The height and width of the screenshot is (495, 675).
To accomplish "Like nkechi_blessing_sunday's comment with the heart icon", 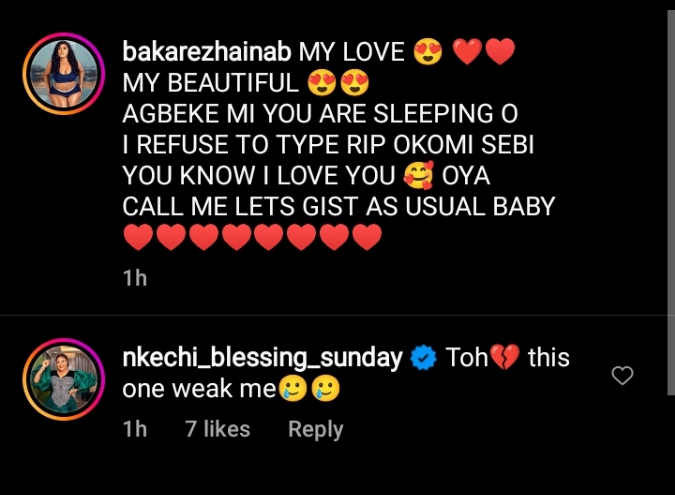I will [x=622, y=376].
